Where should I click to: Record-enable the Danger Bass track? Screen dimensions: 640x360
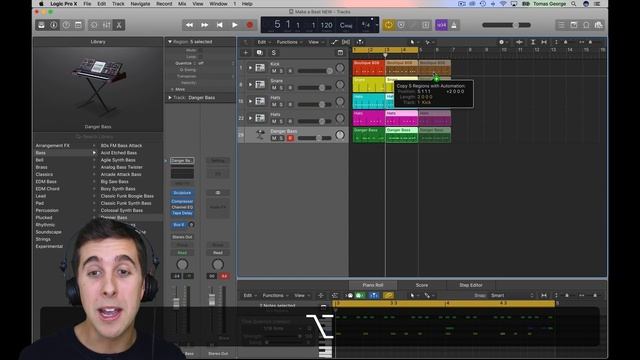(290, 138)
